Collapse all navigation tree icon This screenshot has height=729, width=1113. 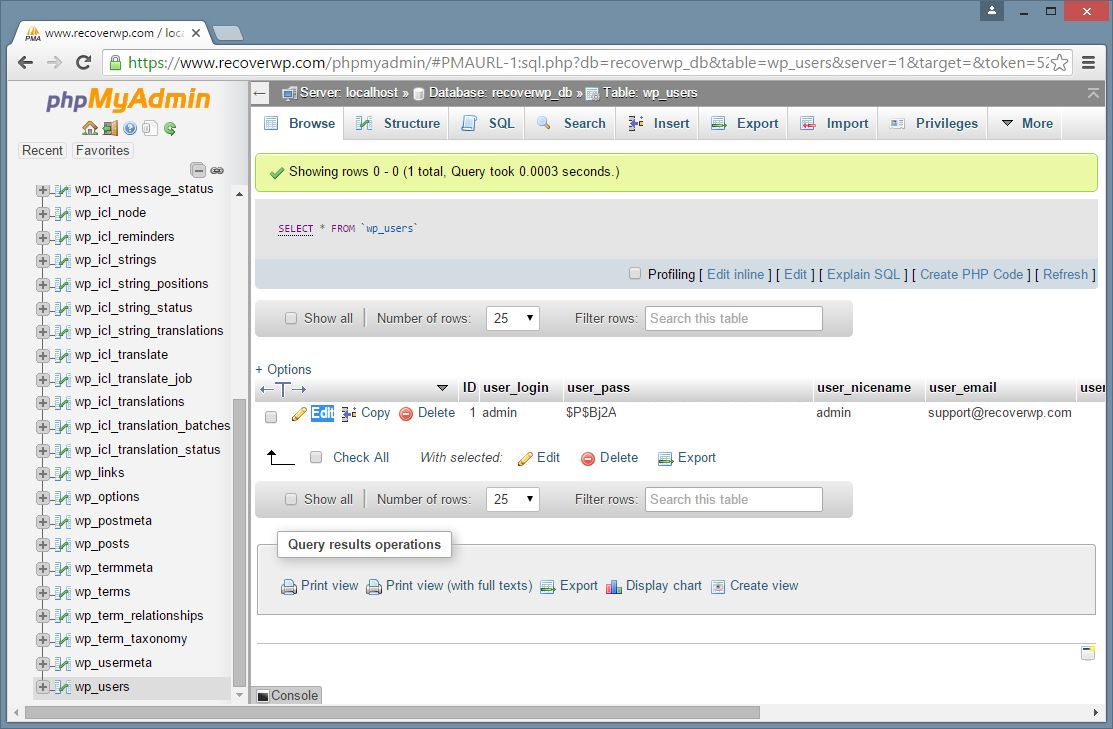198,170
